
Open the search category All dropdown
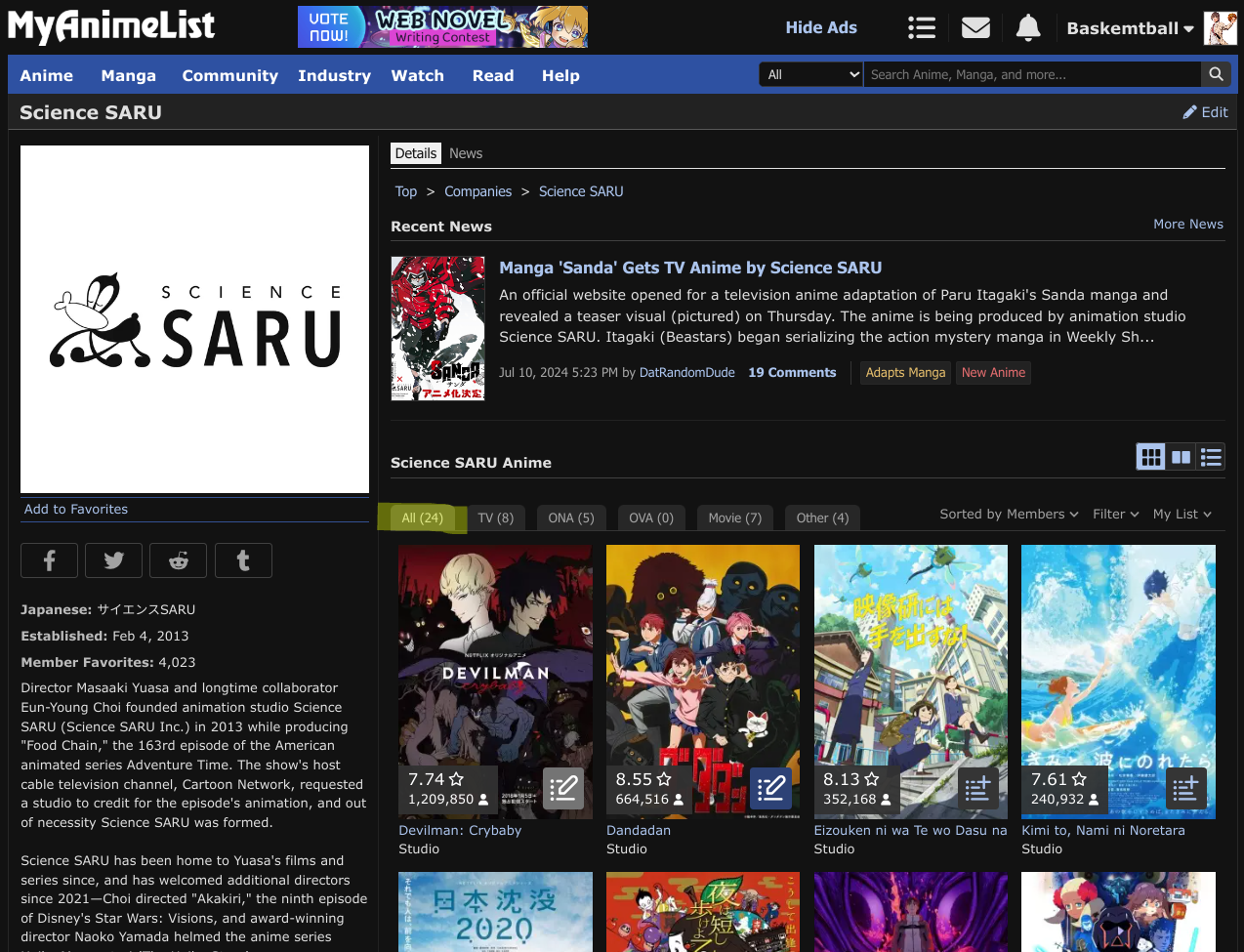811,74
